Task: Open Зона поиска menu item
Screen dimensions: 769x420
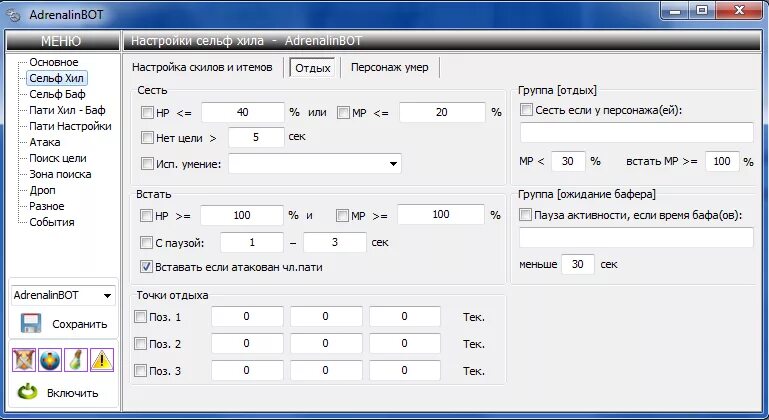Action: (x=60, y=174)
